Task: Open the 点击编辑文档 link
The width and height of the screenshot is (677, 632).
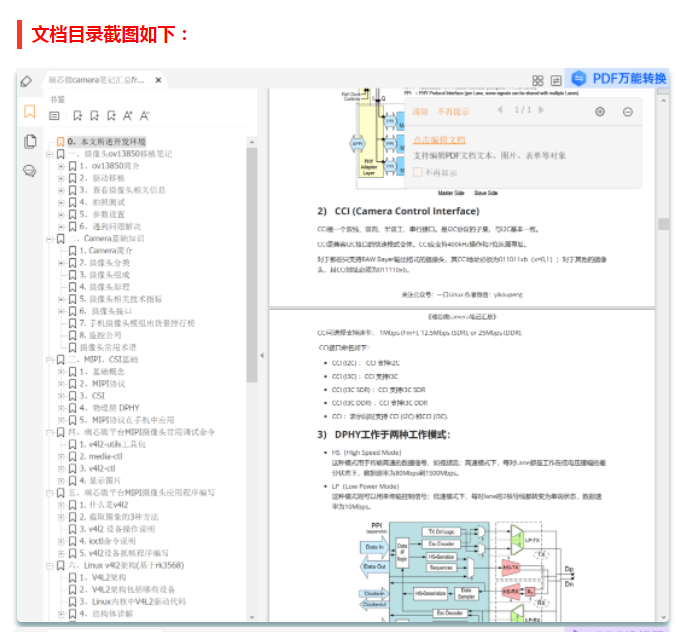Action: pos(439,140)
